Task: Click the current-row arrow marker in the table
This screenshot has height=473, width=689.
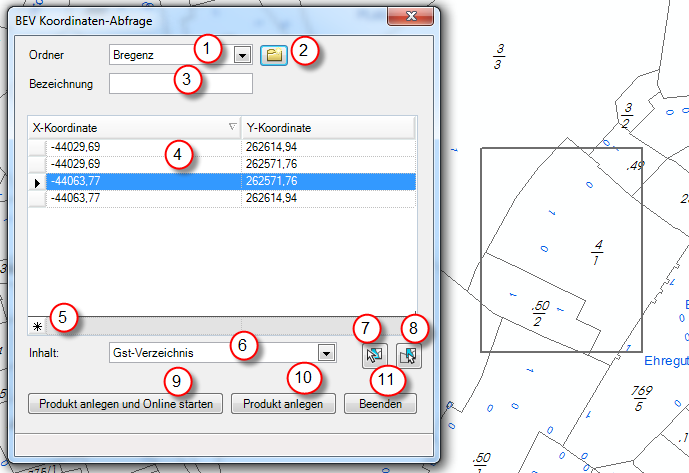Action: point(38,182)
